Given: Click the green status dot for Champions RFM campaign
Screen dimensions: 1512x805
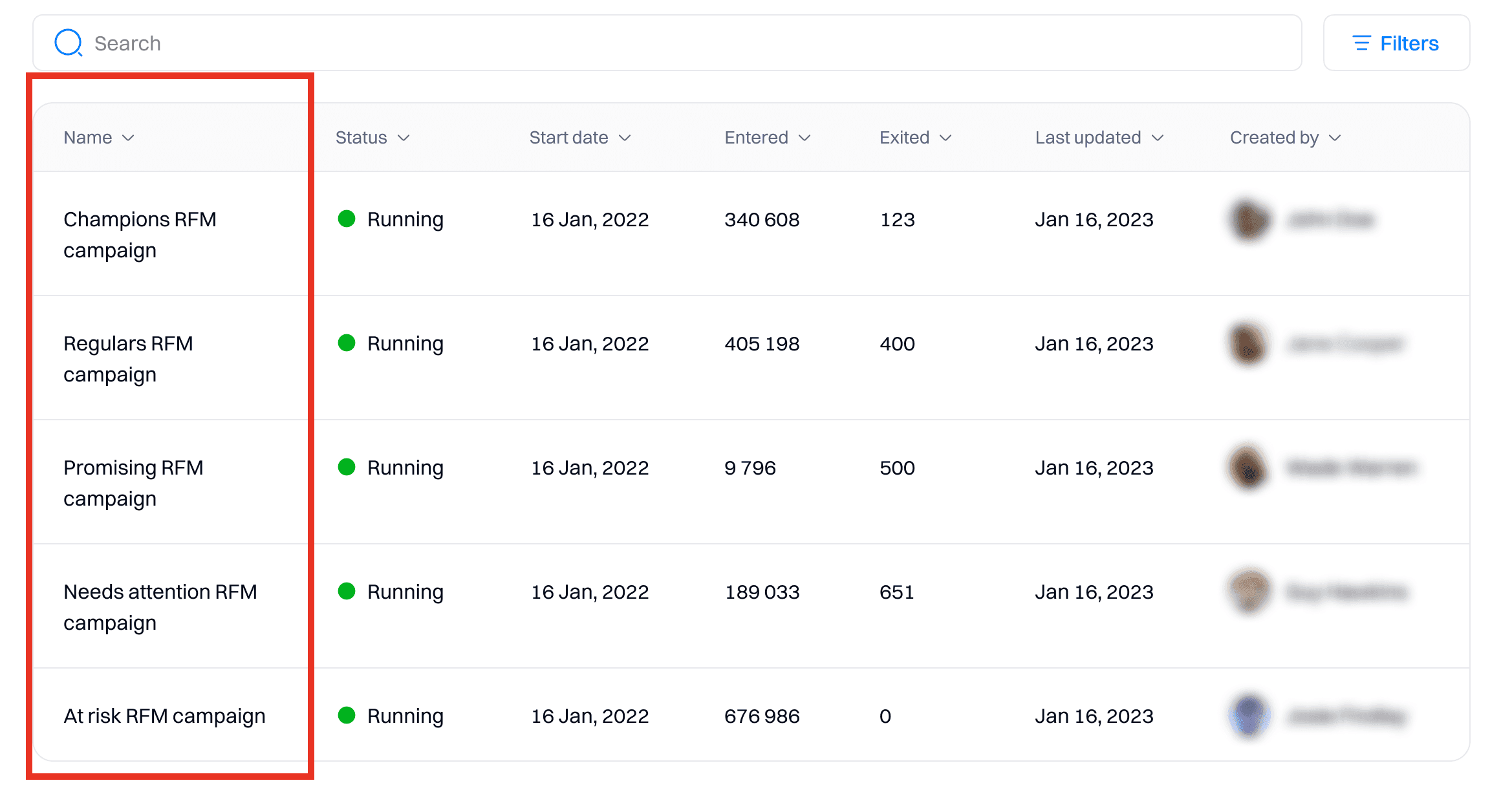Looking at the screenshot, I should tap(347, 219).
